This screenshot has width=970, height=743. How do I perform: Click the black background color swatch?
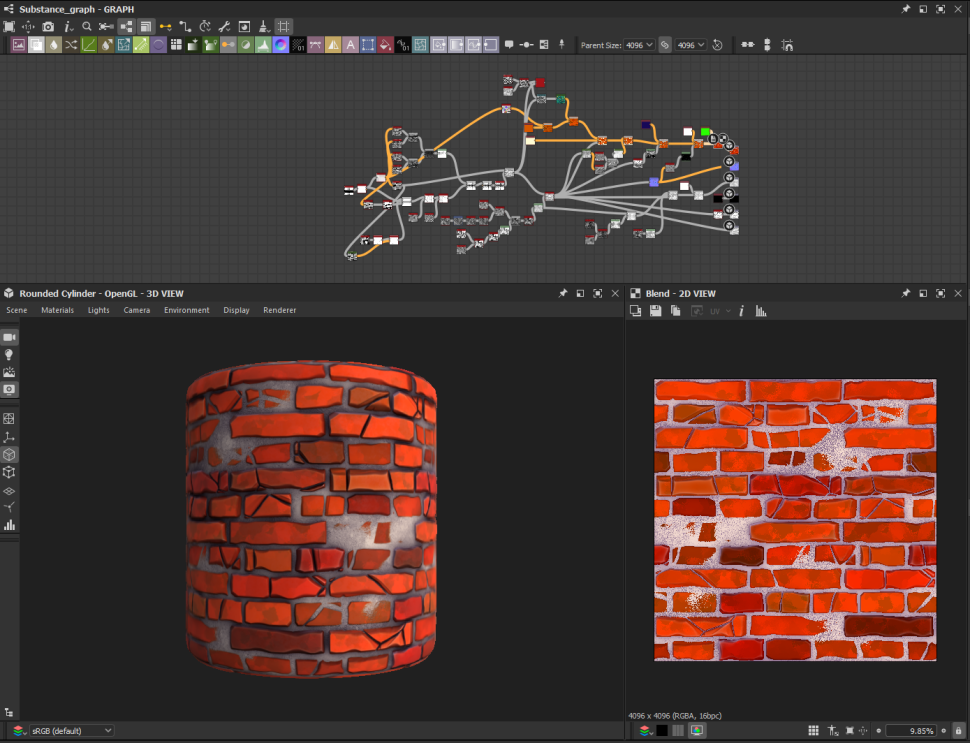tap(662, 731)
